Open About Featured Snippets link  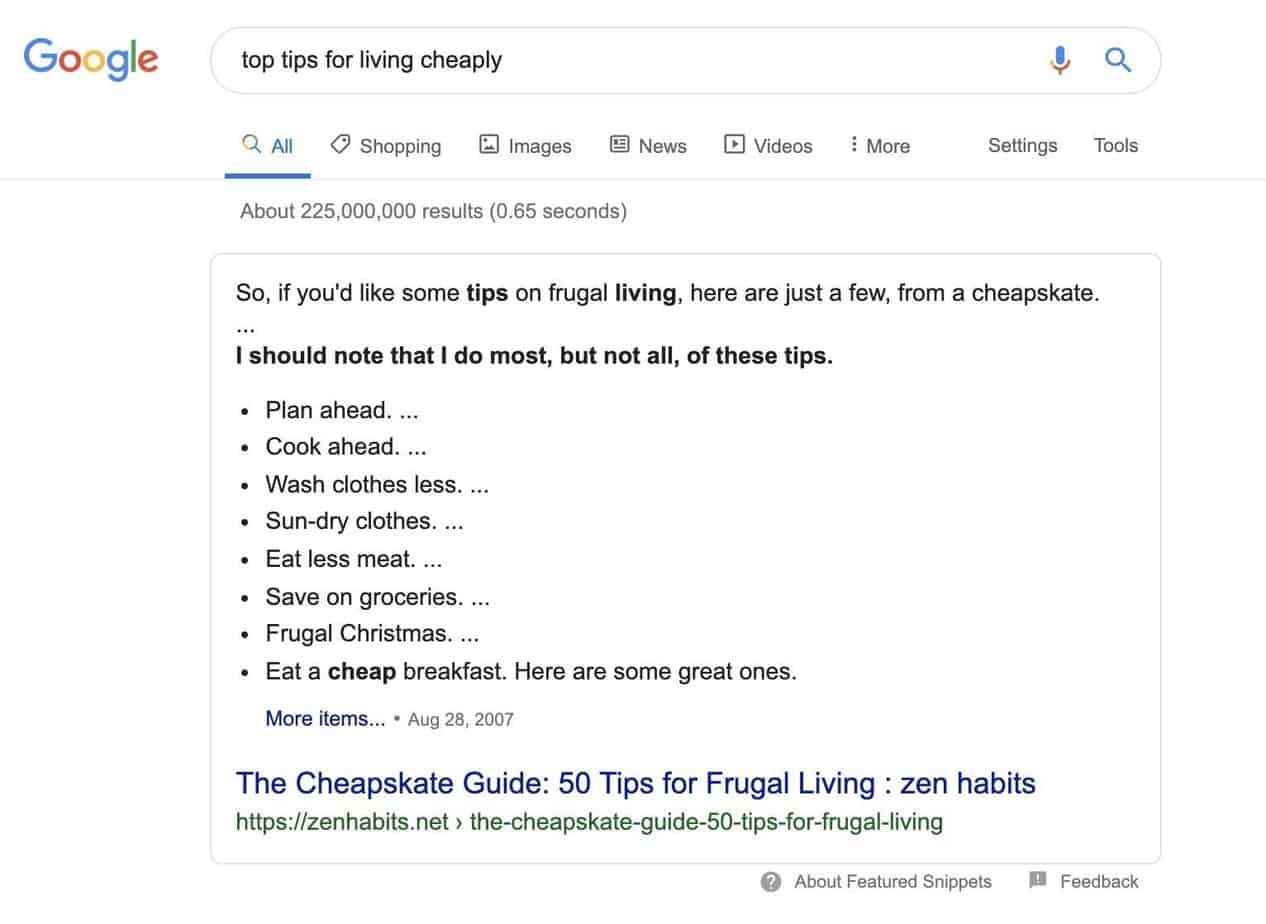click(892, 881)
